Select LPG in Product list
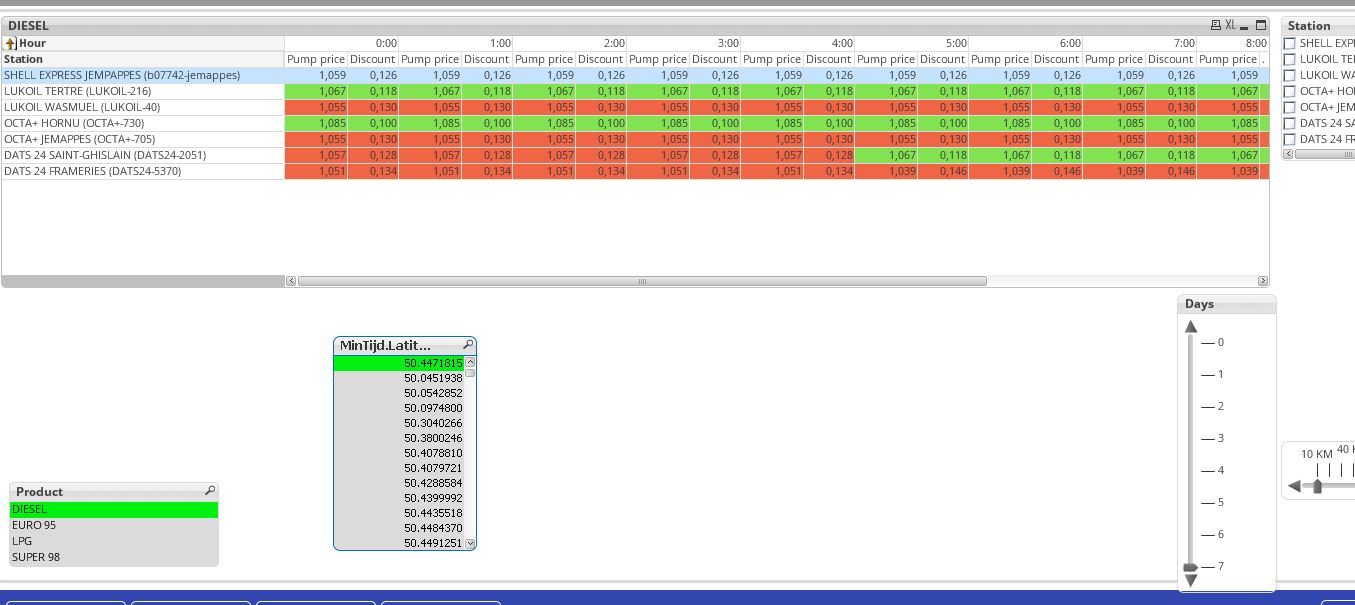 (114, 541)
